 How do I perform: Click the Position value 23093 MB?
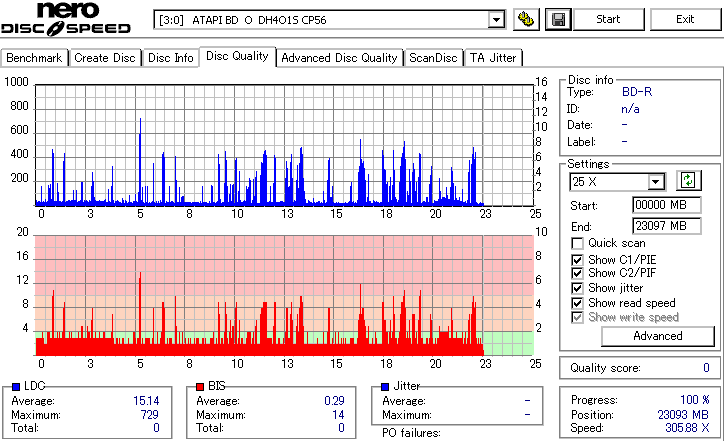(x=683, y=415)
